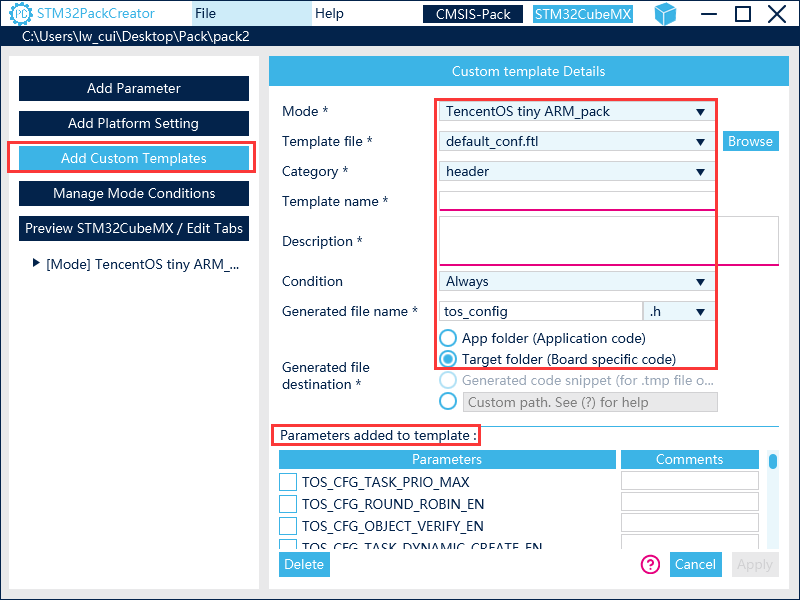Click the STM32PackCreator logo icon
800x600 pixels.
[21, 13]
